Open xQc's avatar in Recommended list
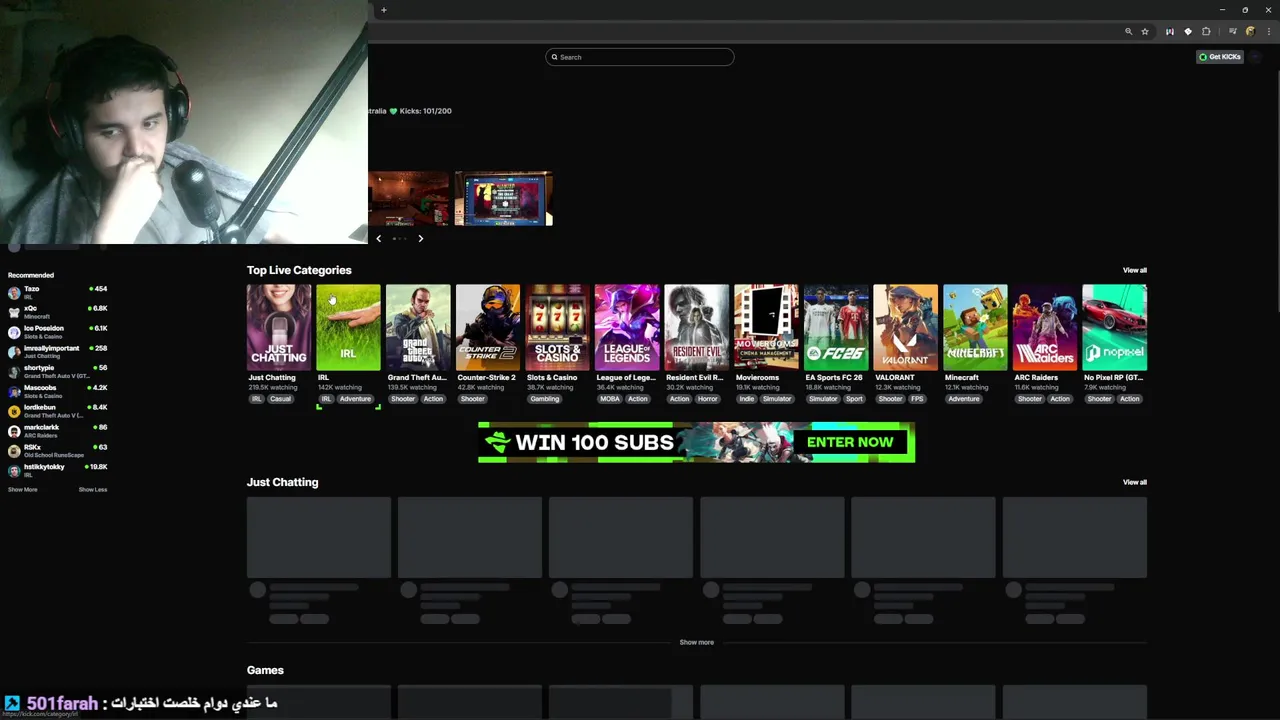1280x720 pixels. [x=14, y=312]
